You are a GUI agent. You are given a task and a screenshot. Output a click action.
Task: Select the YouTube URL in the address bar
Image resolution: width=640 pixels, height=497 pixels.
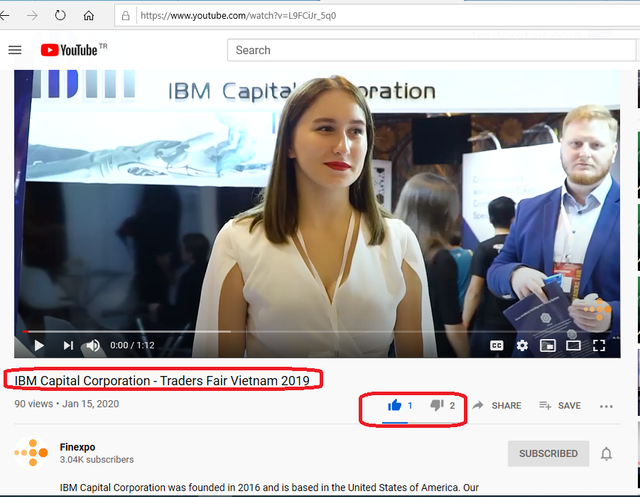click(x=238, y=16)
